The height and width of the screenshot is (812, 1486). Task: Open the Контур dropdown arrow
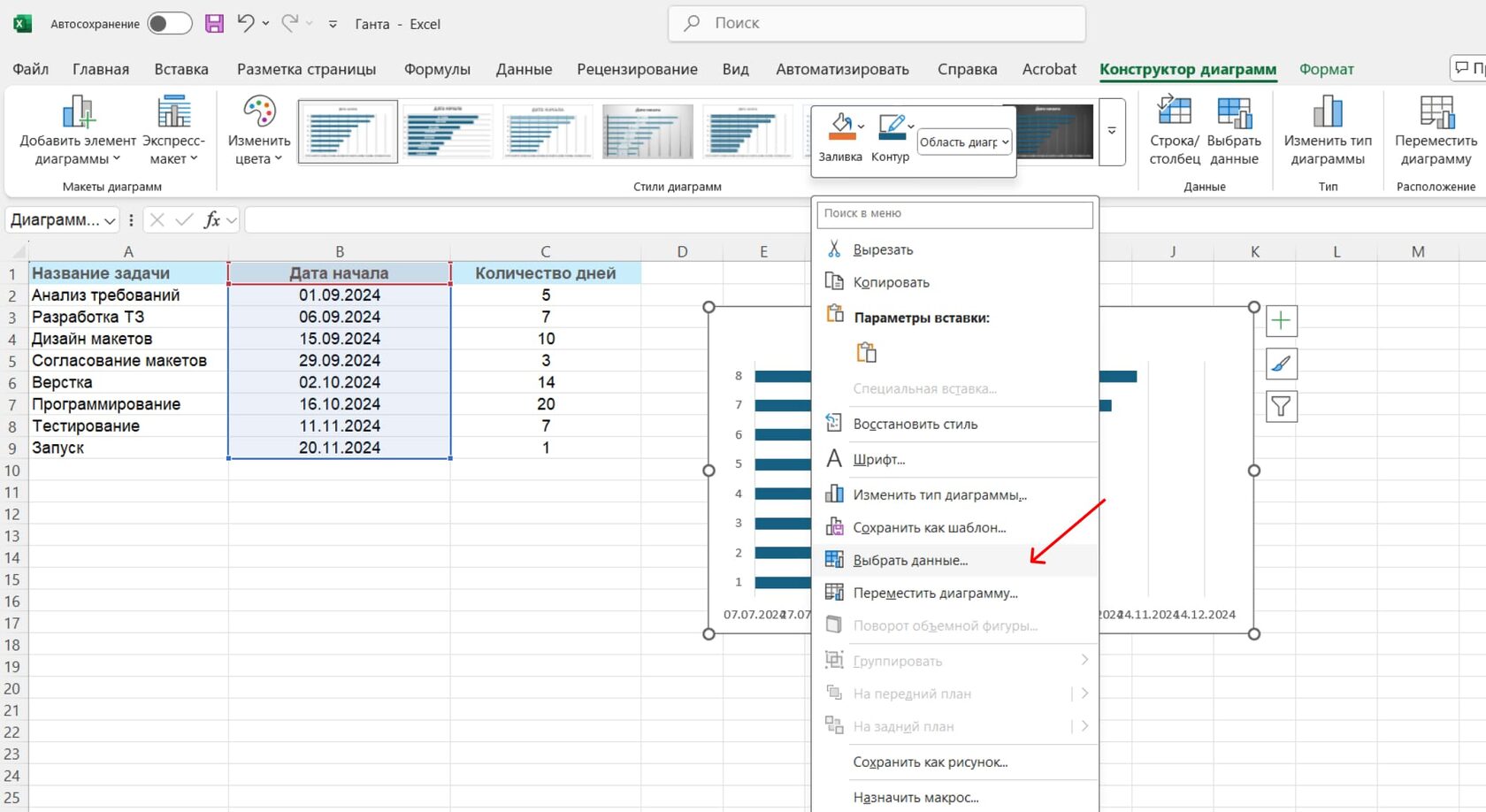point(911,126)
